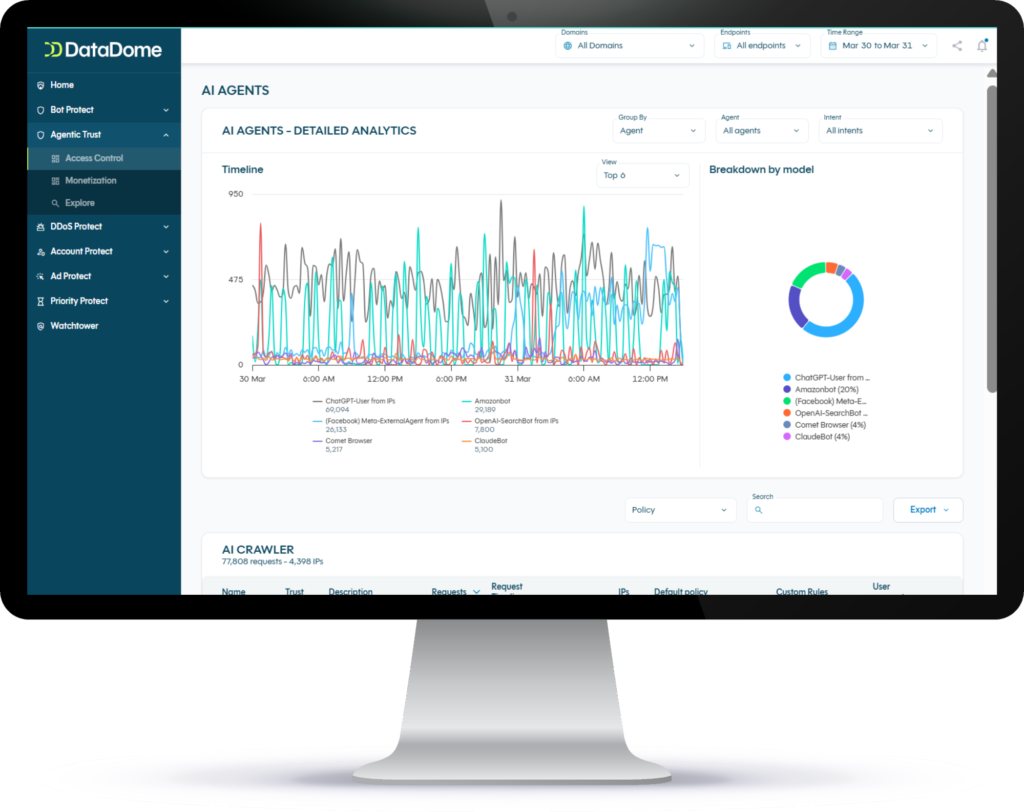This screenshot has height=812, width=1024.
Task: Expand the Bot Protect chevron
Action: tap(166, 110)
